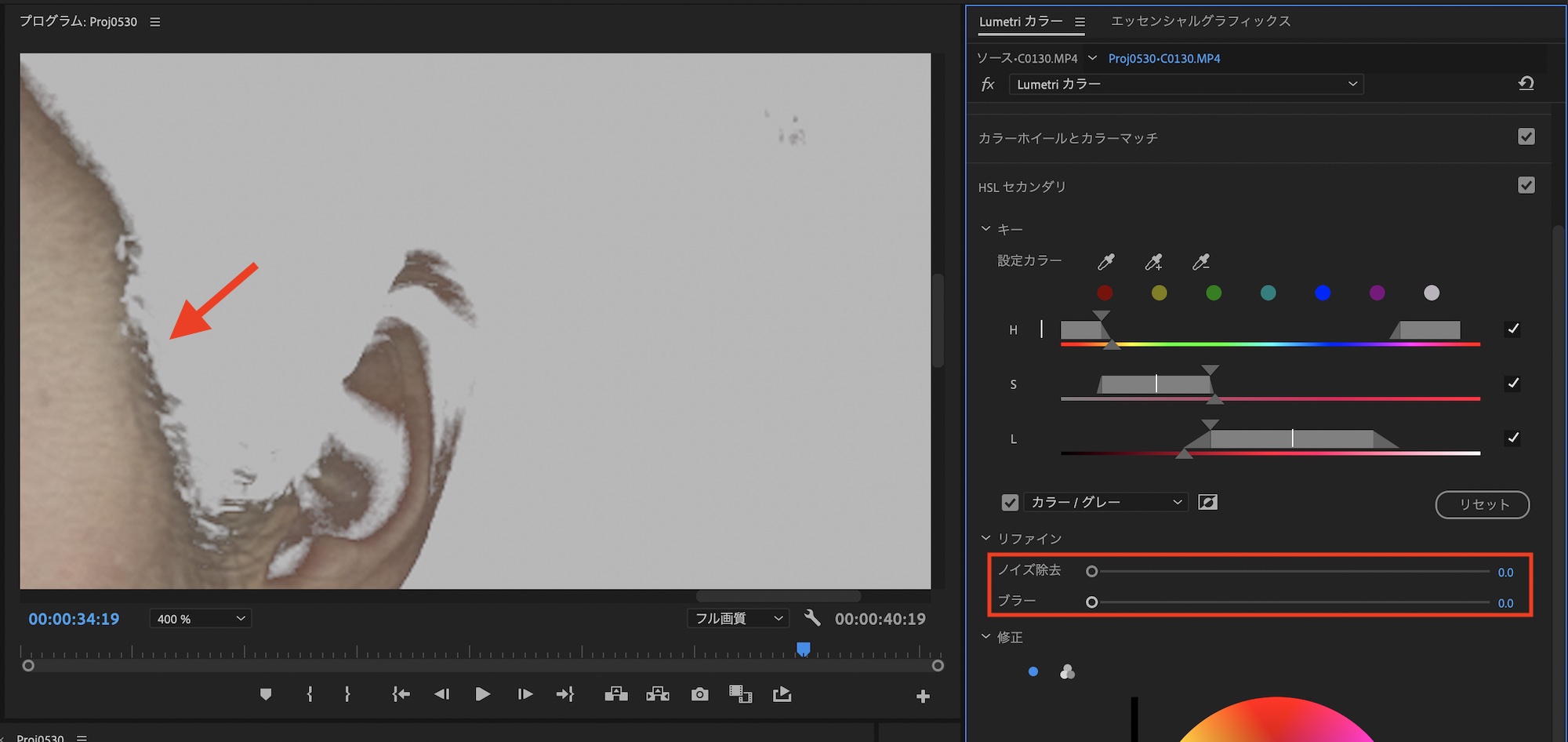Click the Proj0530·C0130.MP4 clip link
The image size is (1568, 742).
click(x=1163, y=59)
